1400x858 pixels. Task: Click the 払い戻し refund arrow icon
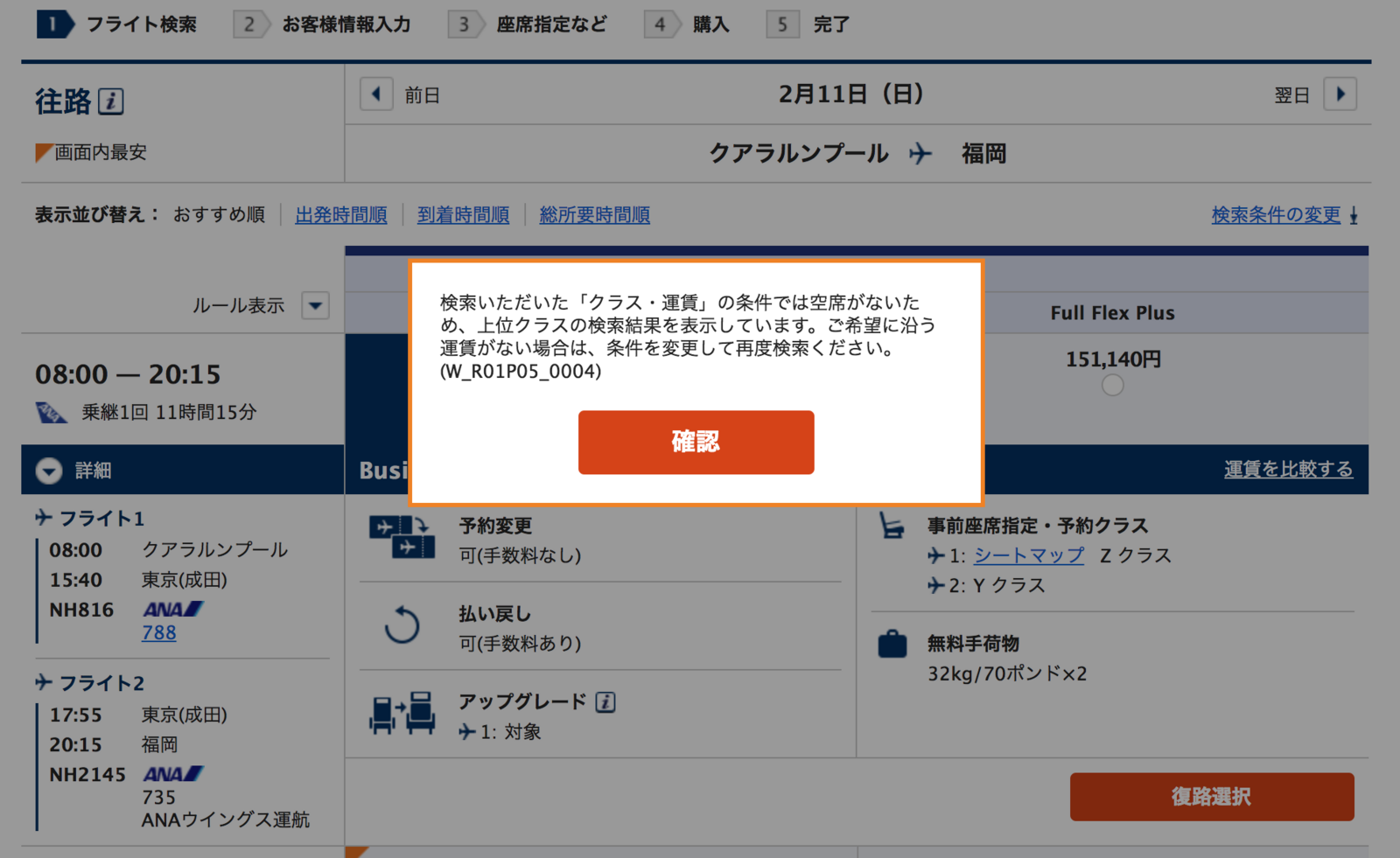click(x=402, y=625)
